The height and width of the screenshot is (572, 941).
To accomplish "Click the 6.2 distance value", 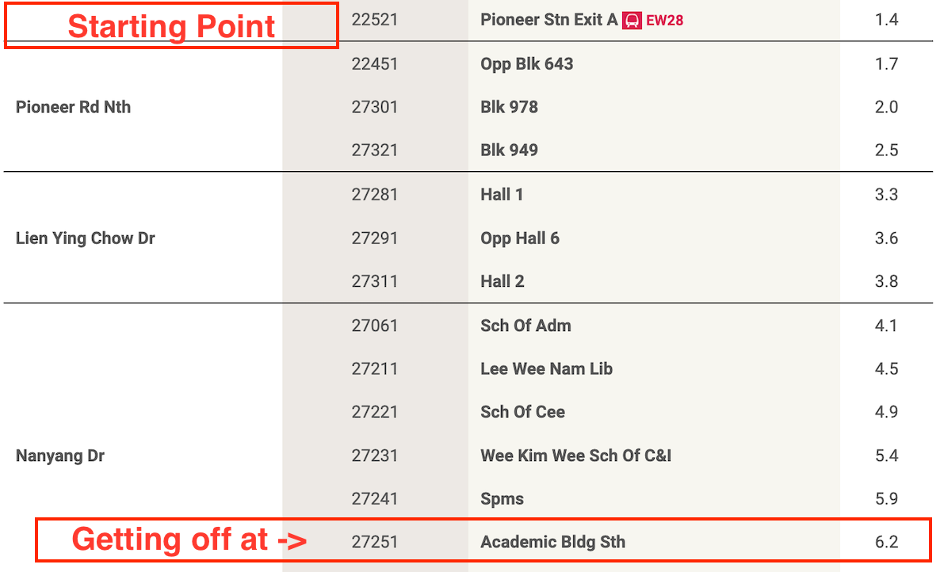I will (x=886, y=542).
